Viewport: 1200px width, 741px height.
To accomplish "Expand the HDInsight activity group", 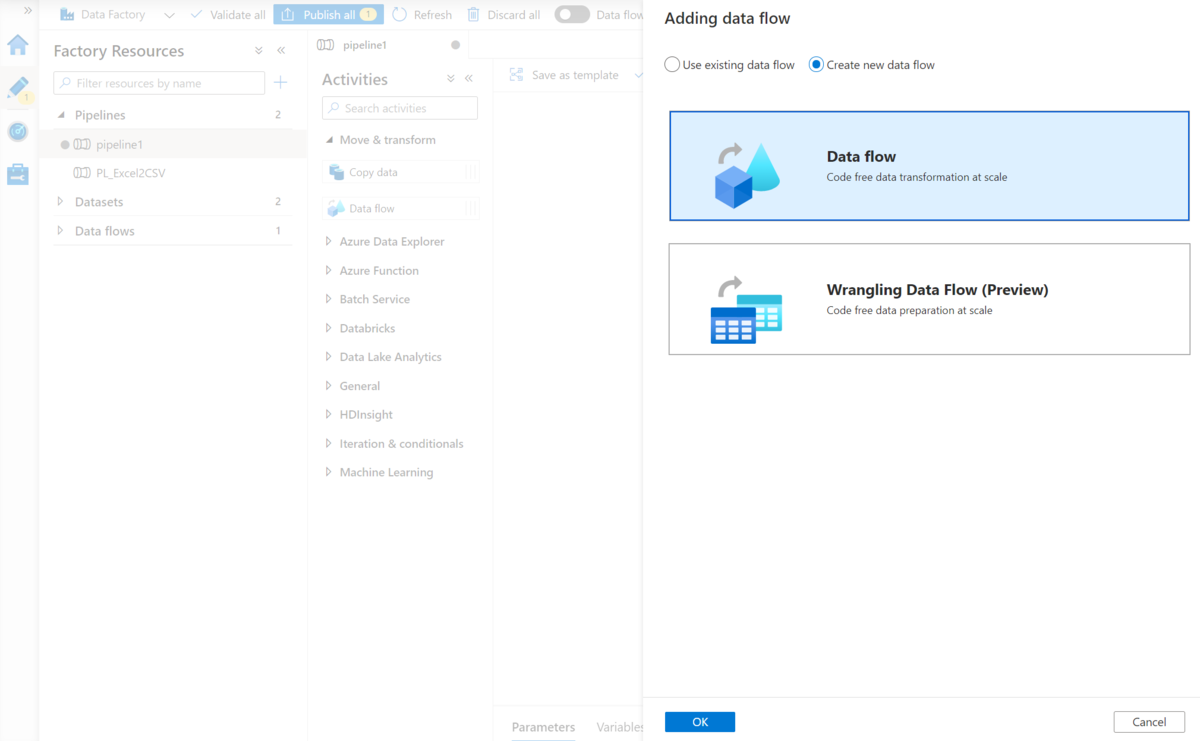I will pos(329,414).
